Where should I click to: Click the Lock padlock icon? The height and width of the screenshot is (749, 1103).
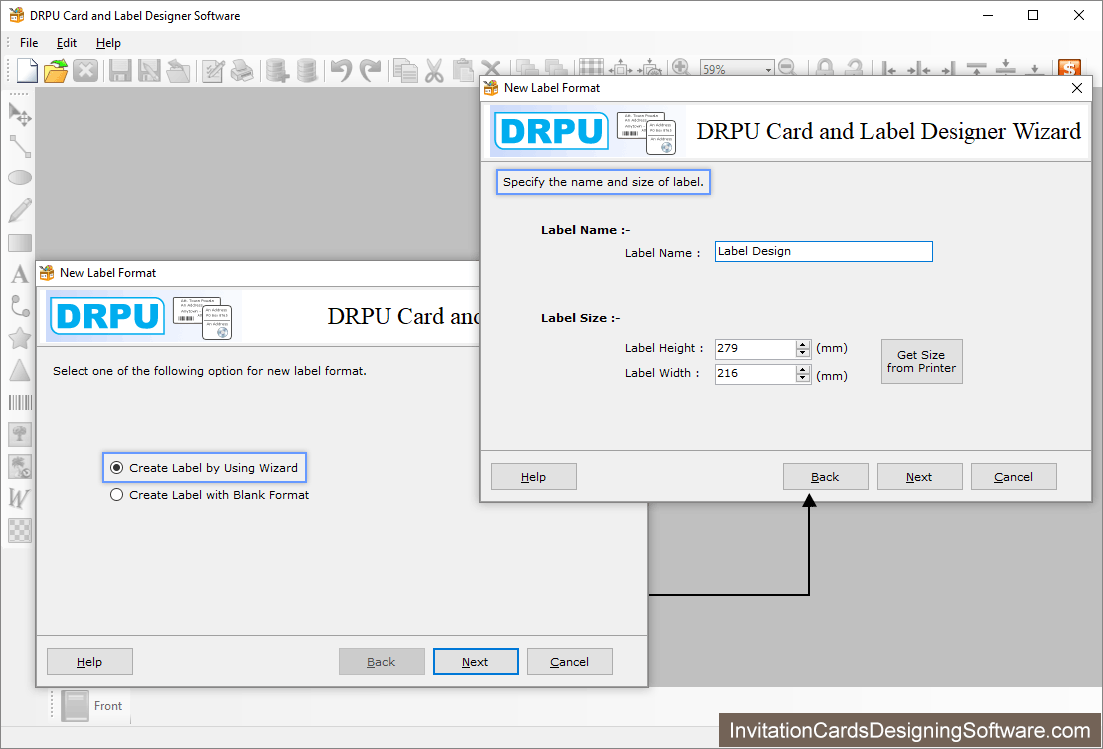(825, 67)
